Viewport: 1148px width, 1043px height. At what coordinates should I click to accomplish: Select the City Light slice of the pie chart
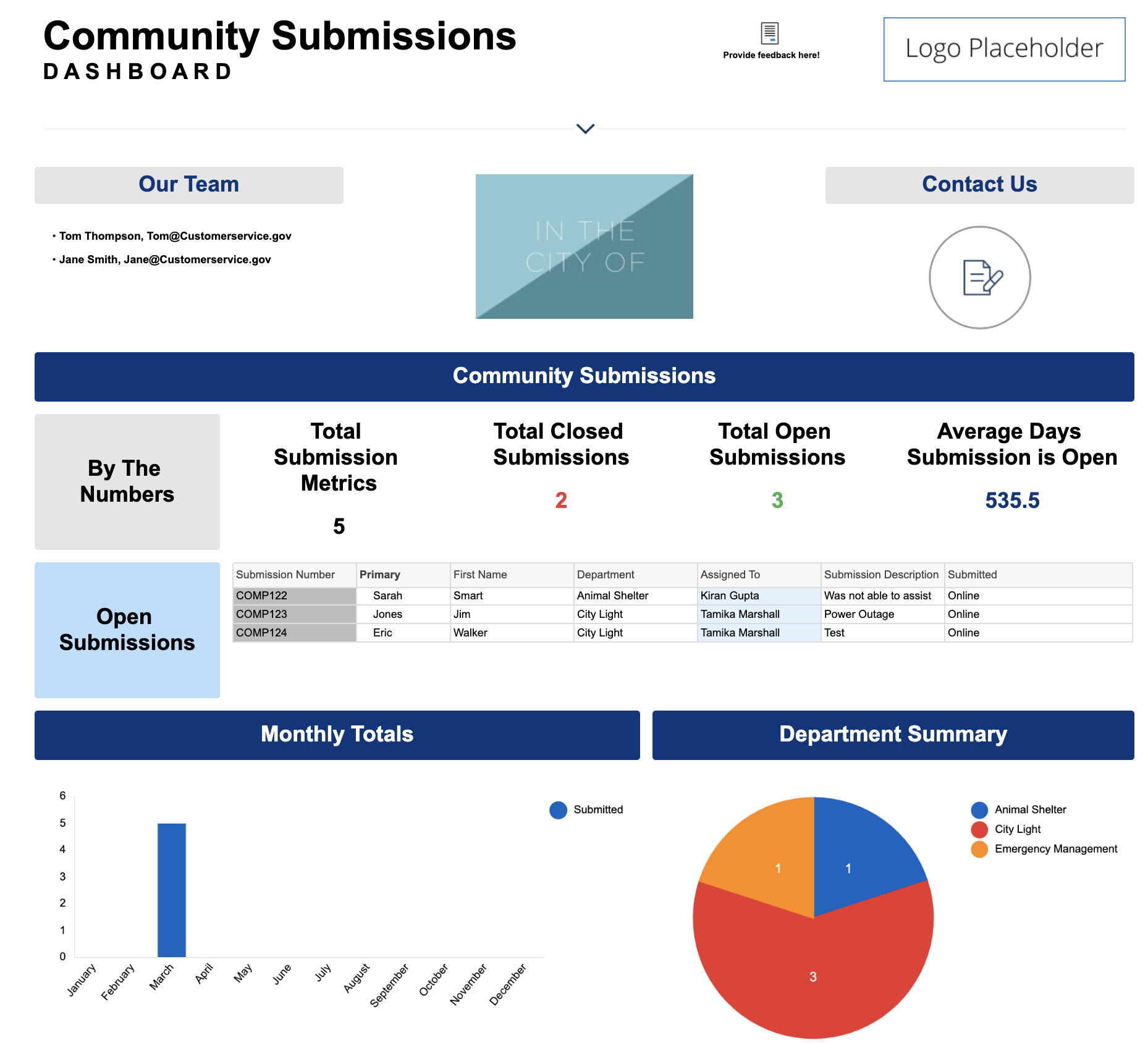click(x=813, y=976)
